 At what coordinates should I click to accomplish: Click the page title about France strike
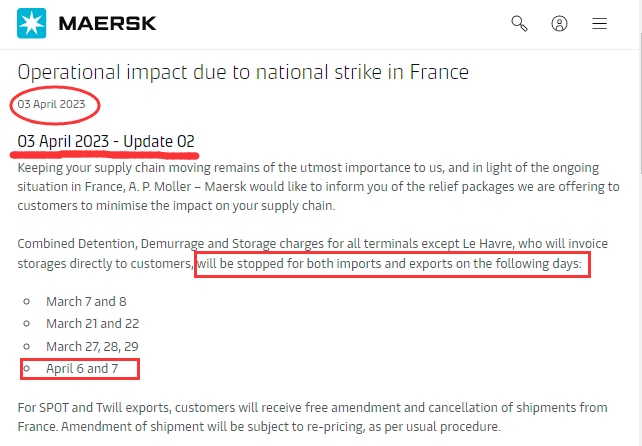point(243,72)
